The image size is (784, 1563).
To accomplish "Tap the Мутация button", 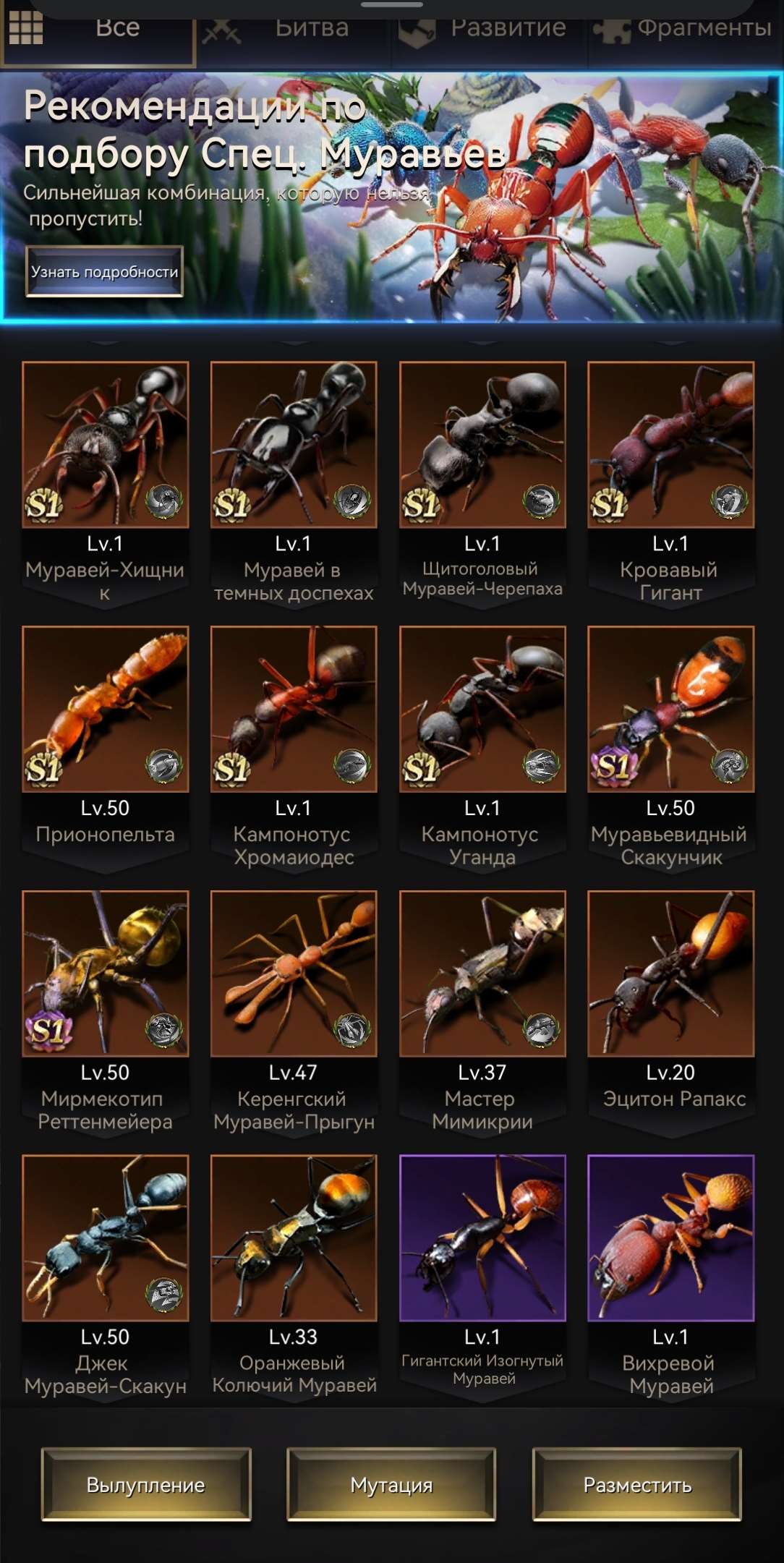I will coord(391,1485).
